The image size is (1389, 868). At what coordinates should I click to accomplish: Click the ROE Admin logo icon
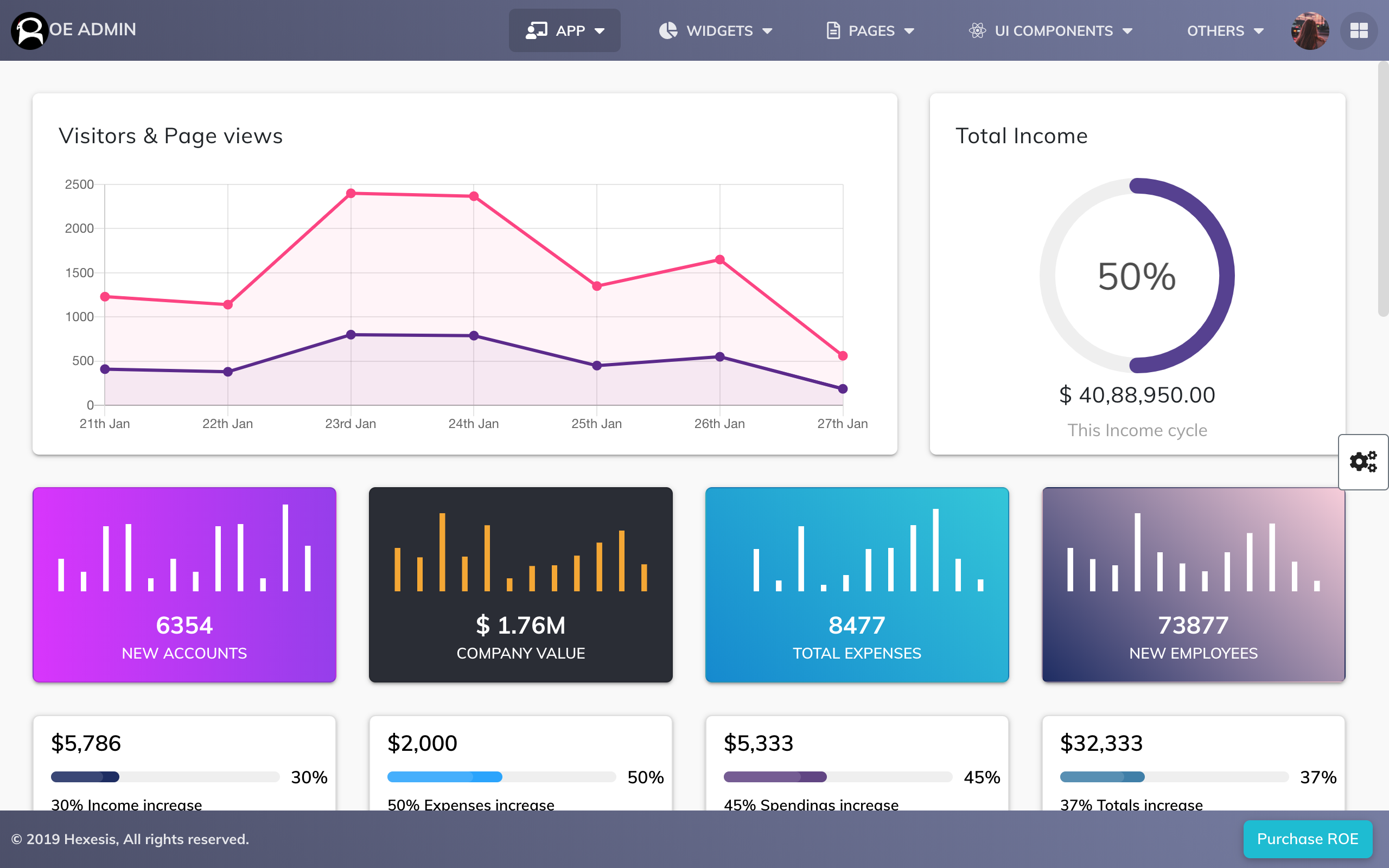coord(29,30)
